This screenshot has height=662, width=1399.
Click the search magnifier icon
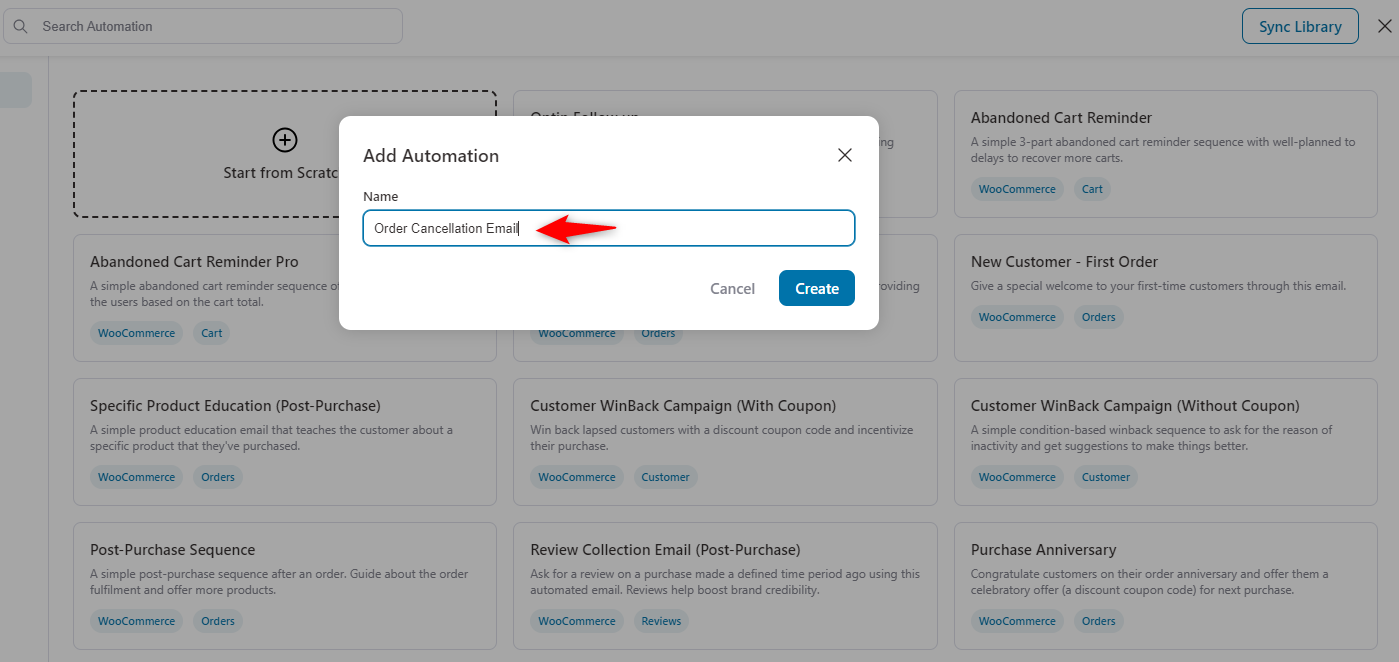[x=20, y=26]
